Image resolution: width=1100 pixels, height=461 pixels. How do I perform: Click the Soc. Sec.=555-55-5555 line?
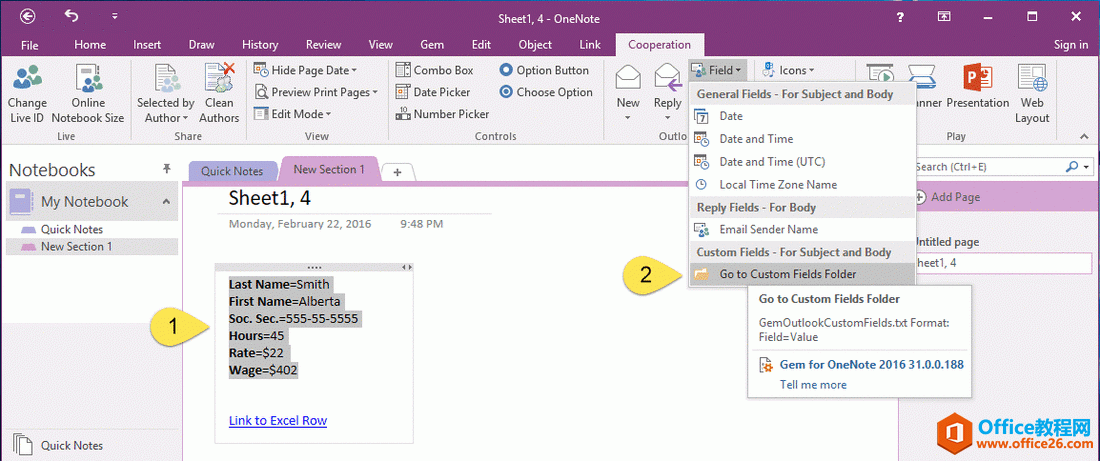[293, 319]
